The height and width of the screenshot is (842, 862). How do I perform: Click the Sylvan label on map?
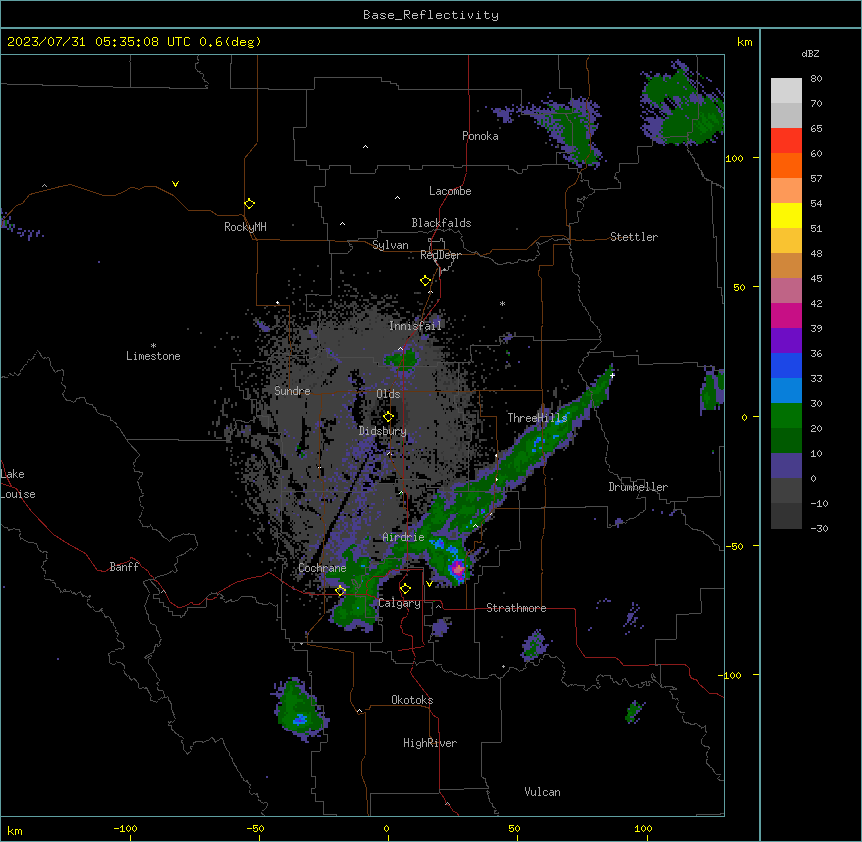[x=390, y=245]
